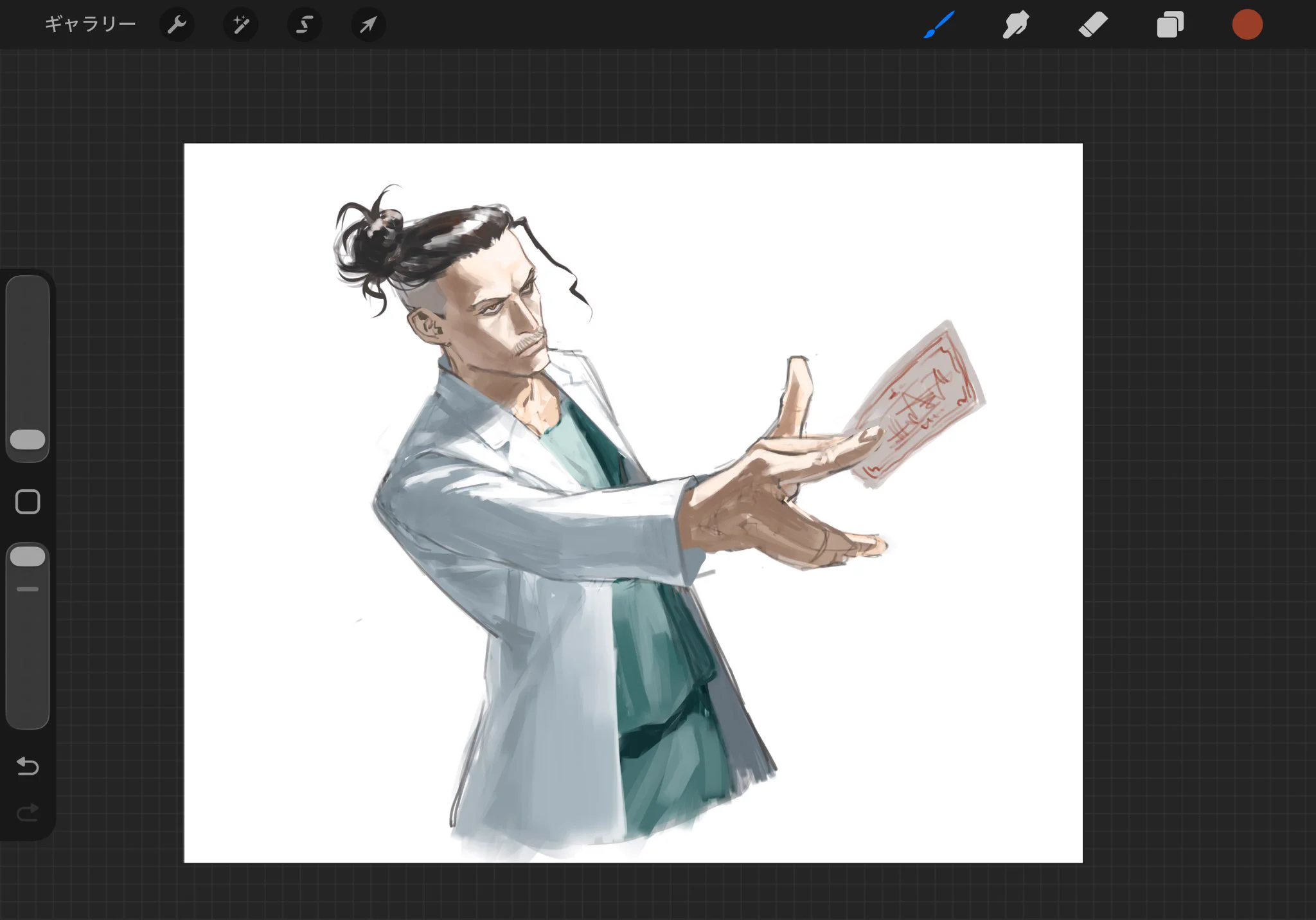This screenshot has height=920, width=1316.
Task: Open the Adjustments magic wand menu
Action: [x=241, y=24]
